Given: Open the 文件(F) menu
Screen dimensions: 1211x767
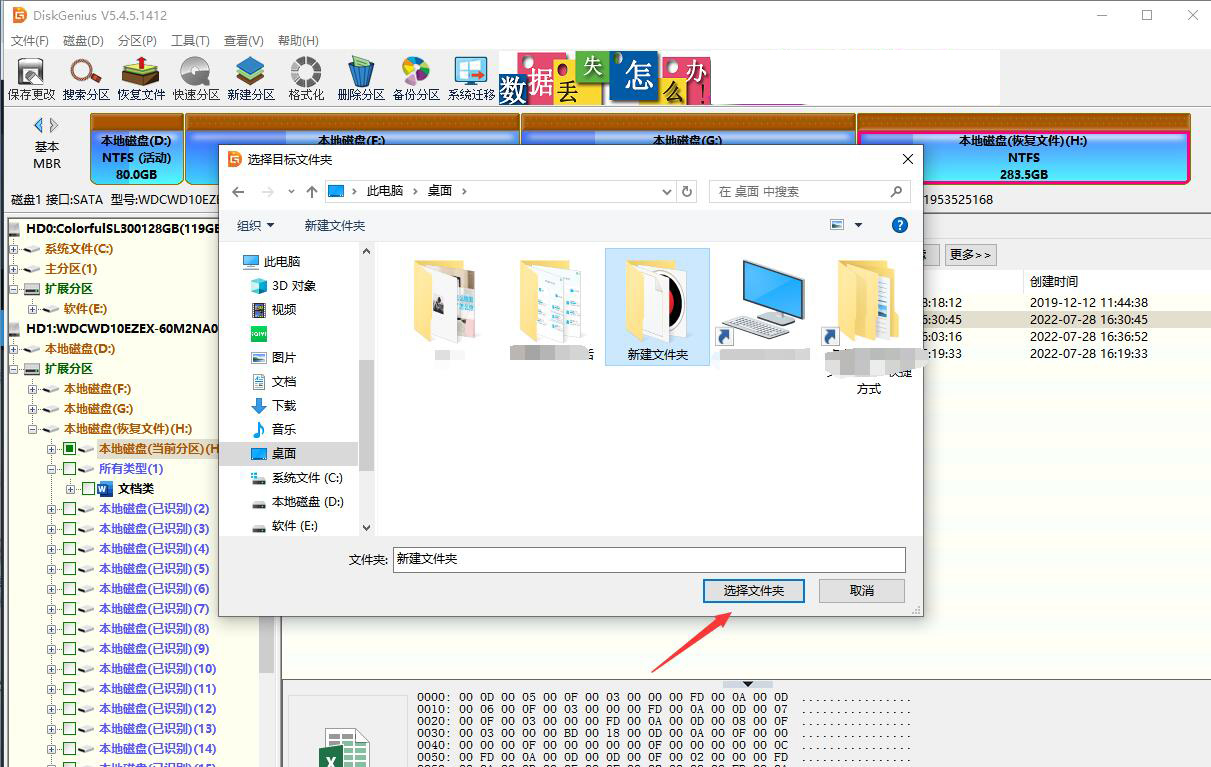Looking at the screenshot, I should [30, 41].
